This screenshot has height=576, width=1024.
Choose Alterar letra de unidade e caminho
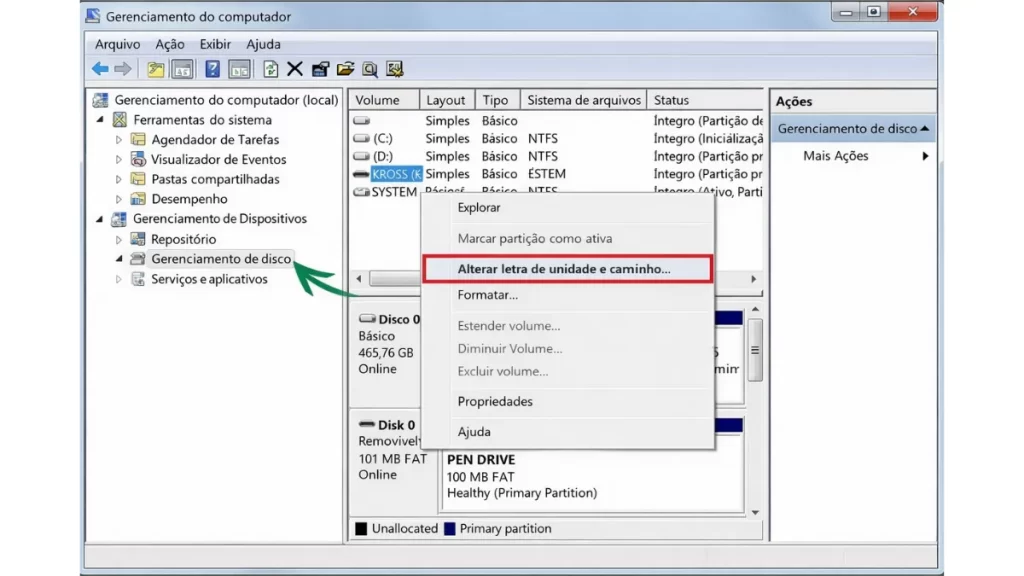tap(566, 269)
